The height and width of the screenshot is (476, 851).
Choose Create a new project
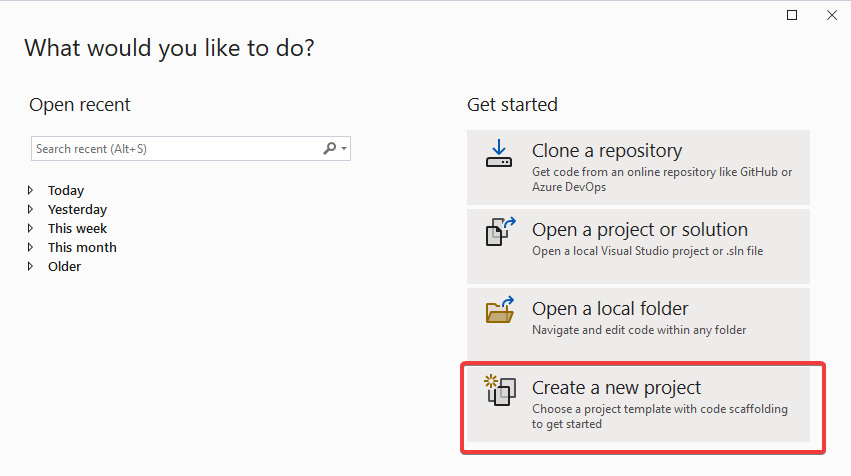(x=638, y=404)
